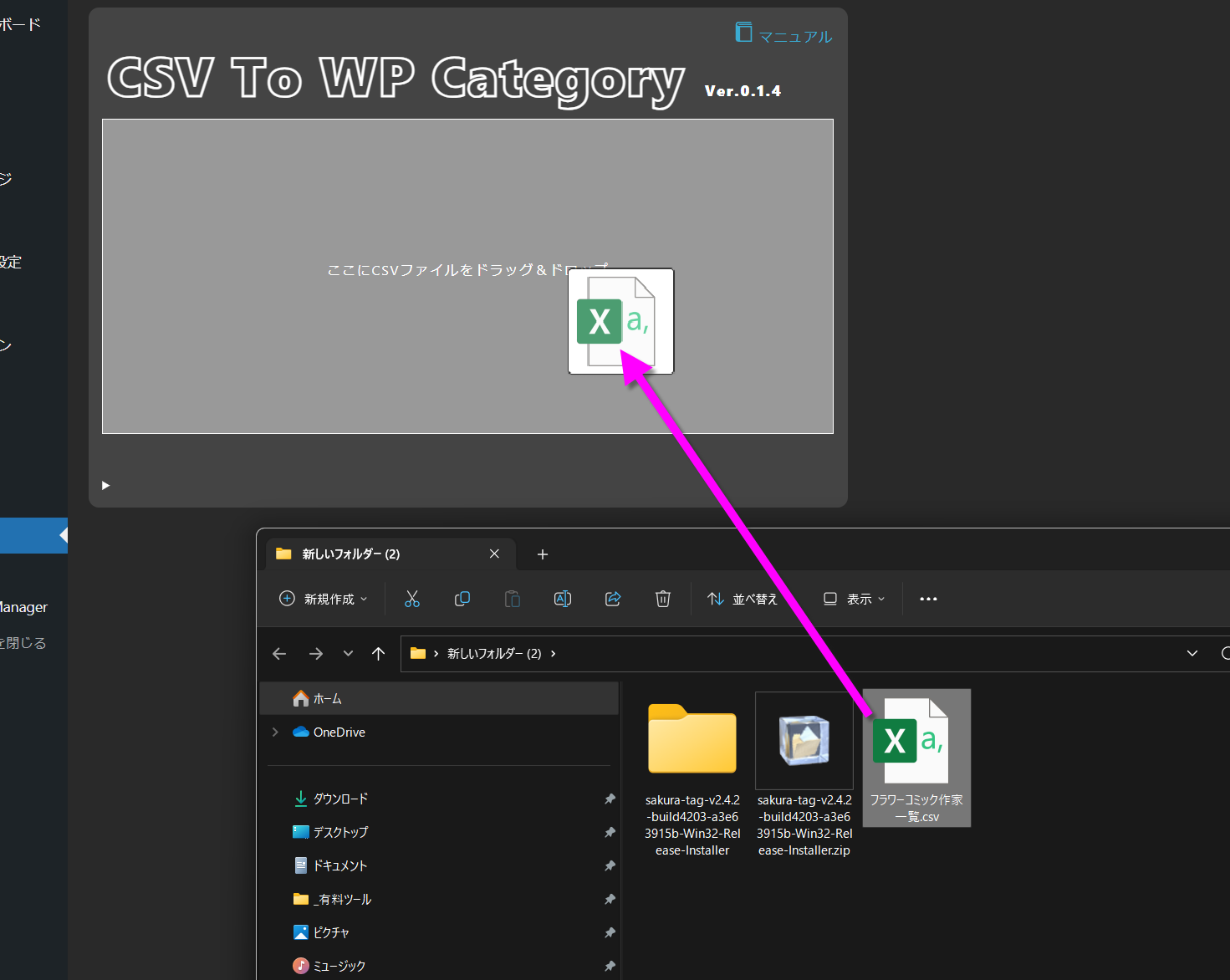Expand the disclosure triangle below the drop area
Screen dimensions: 1230x980
pyautogui.click(x=105, y=485)
